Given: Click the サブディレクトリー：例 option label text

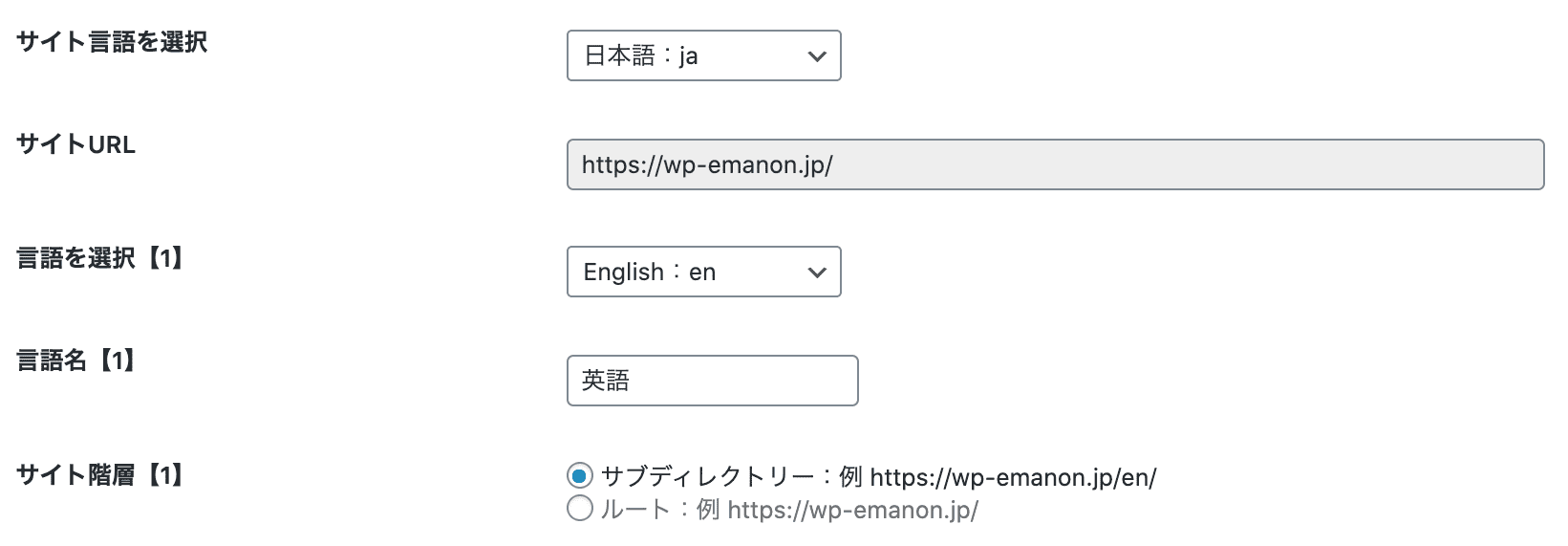Looking at the screenshot, I should pyautogui.click(x=731, y=476).
